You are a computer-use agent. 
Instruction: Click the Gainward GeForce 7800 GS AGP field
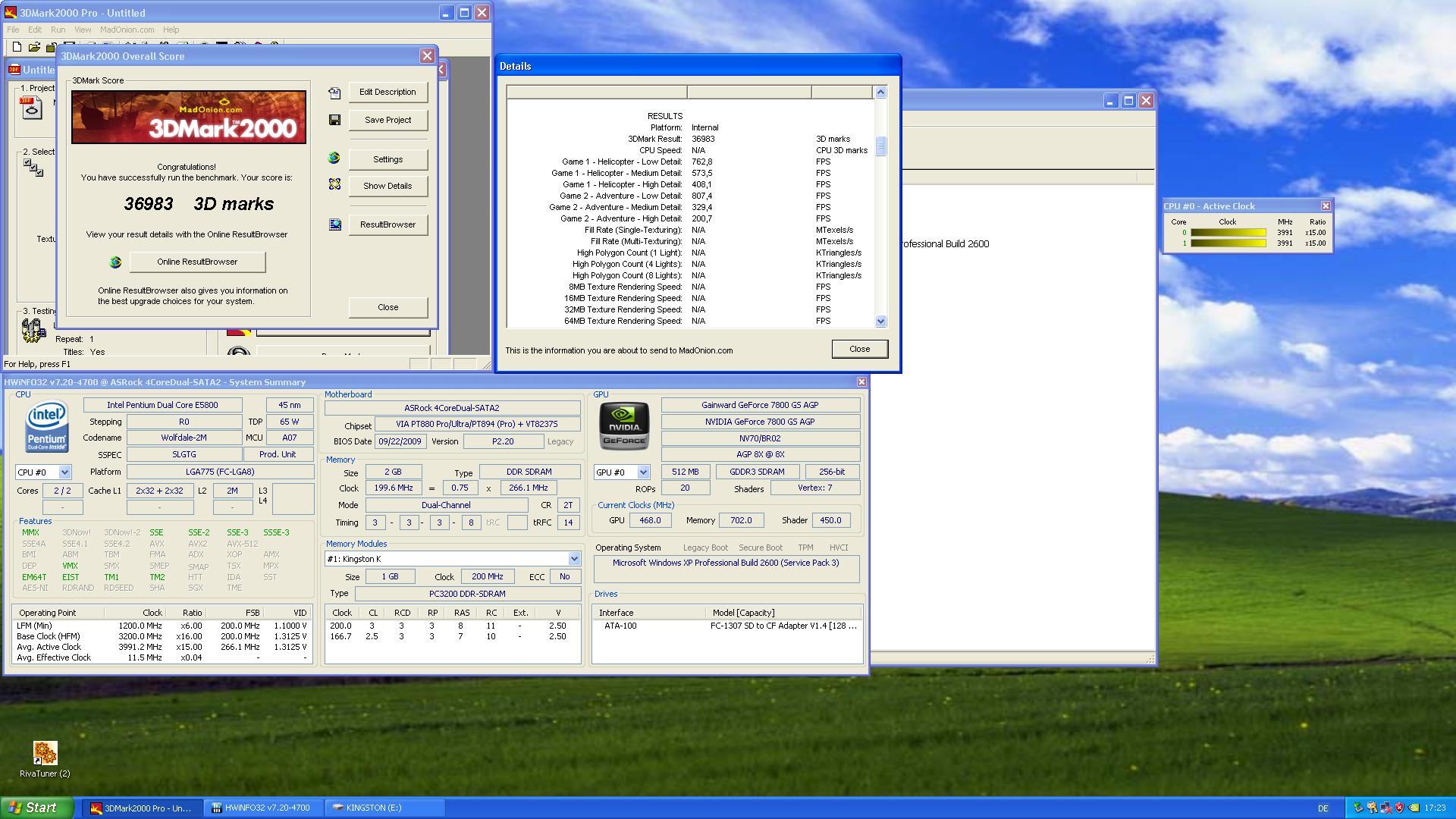760,405
